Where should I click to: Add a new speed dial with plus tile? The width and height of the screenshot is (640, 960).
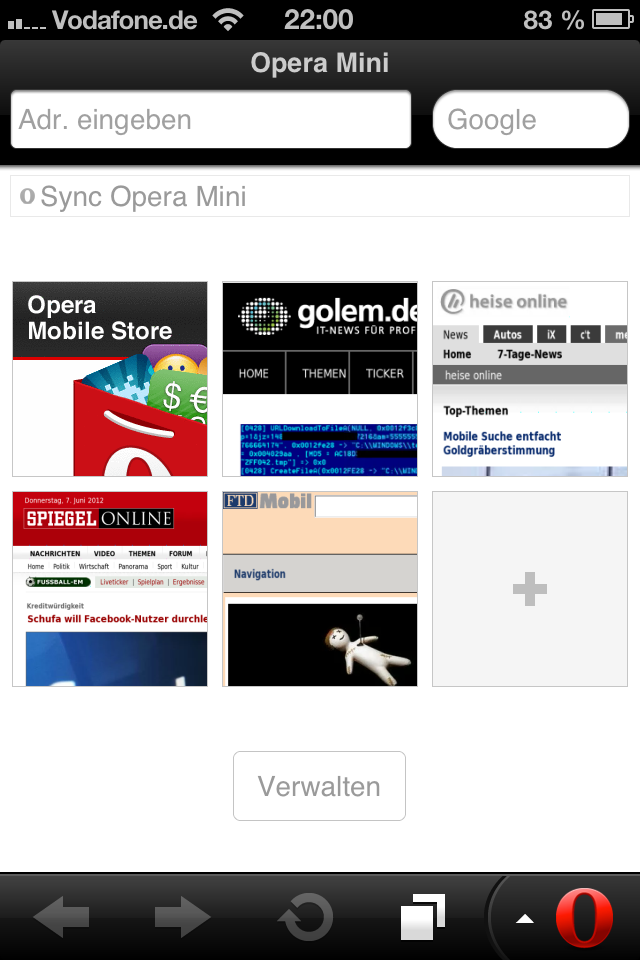click(530, 589)
